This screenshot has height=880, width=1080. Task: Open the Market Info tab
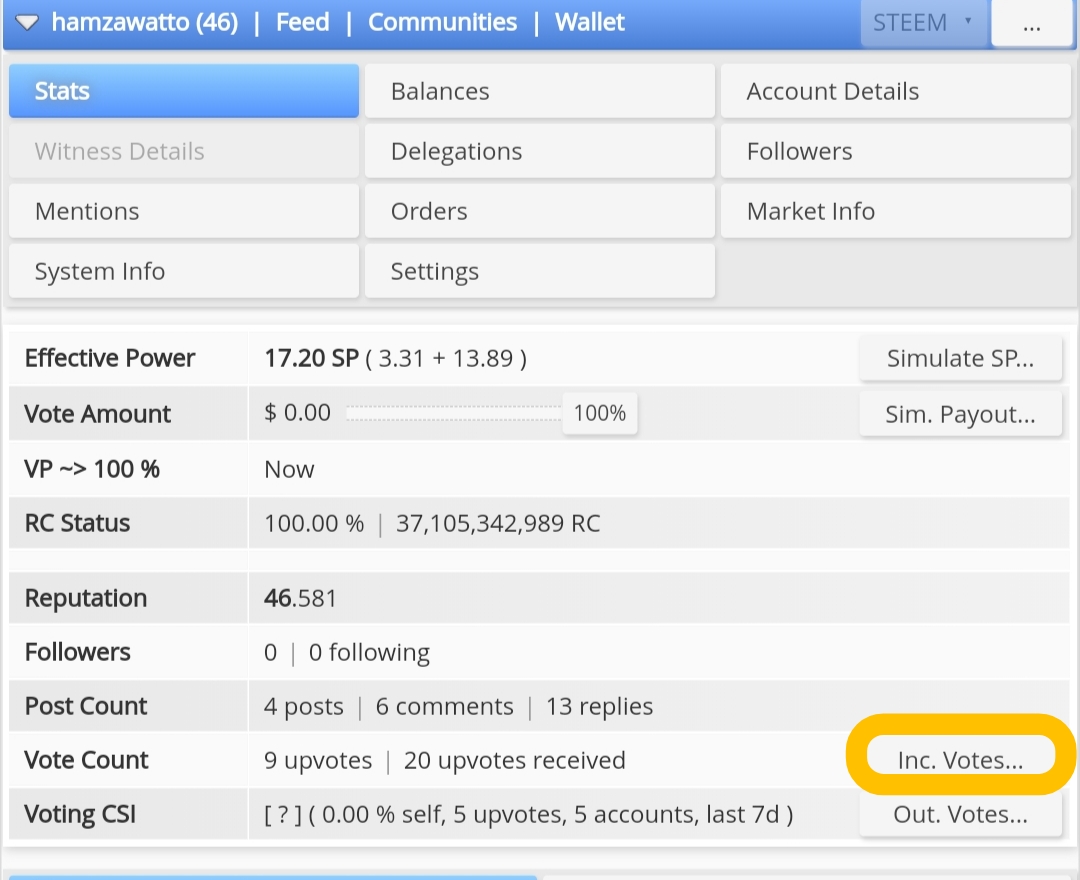click(x=895, y=211)
